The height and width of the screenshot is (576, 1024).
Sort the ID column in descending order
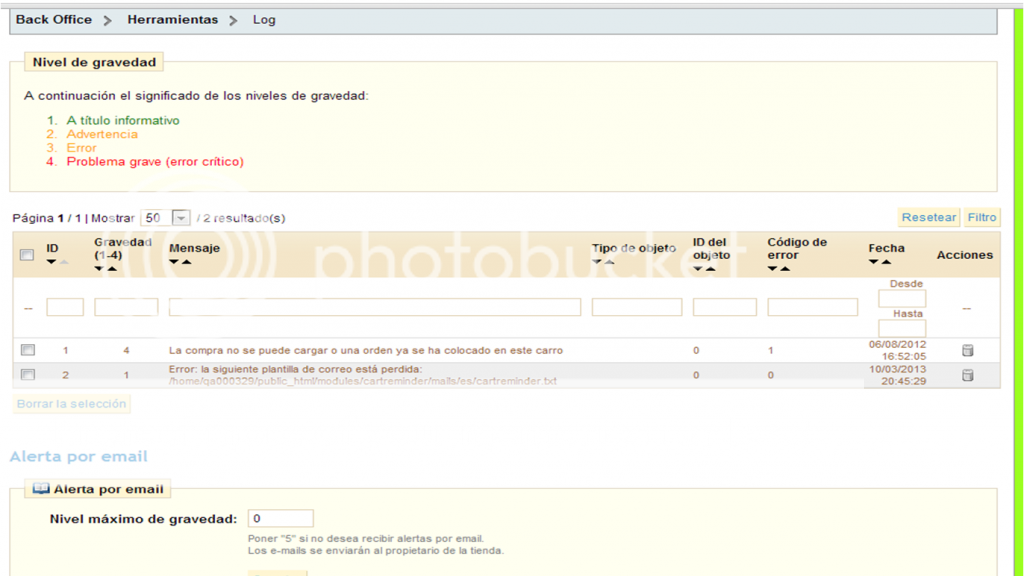click(x=51, y=263)
